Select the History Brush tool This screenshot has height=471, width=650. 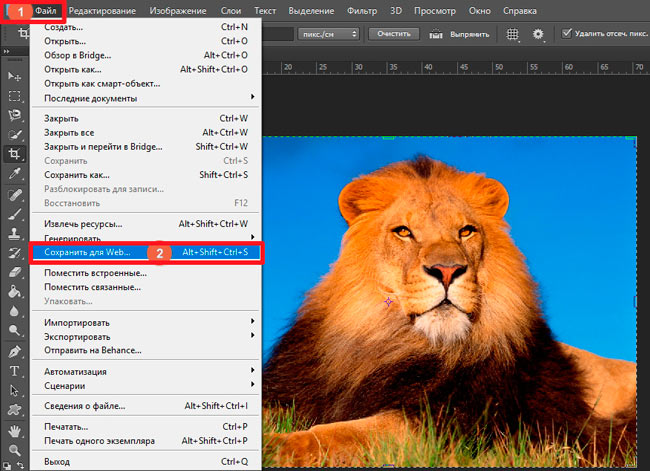point(15,253)
